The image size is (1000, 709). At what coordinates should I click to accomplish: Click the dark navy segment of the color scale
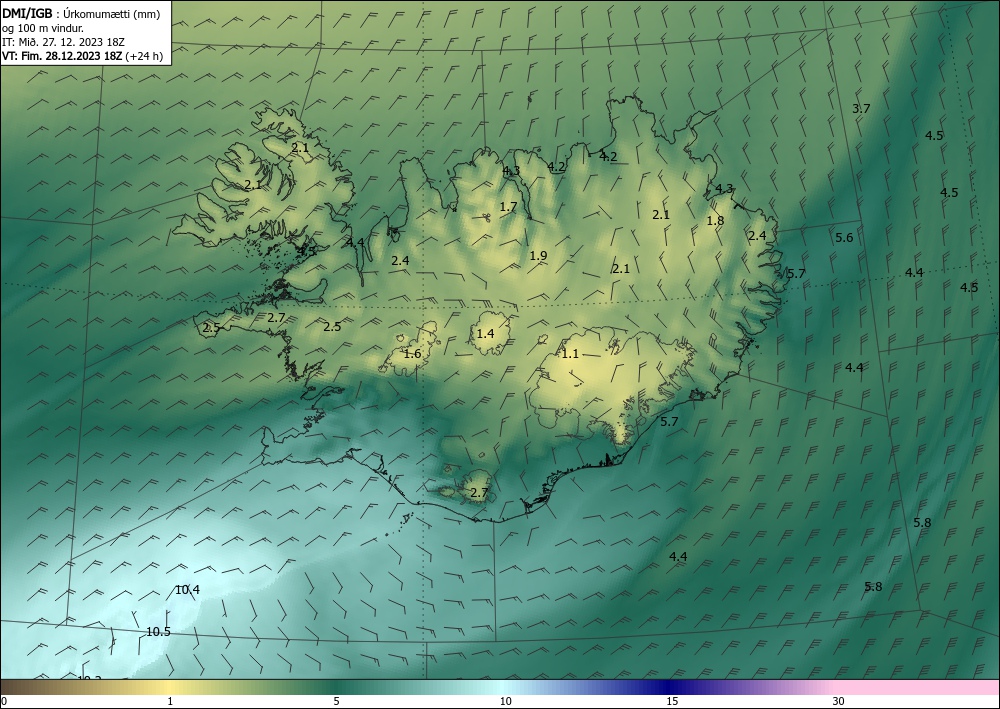click(x=666, y=687)
